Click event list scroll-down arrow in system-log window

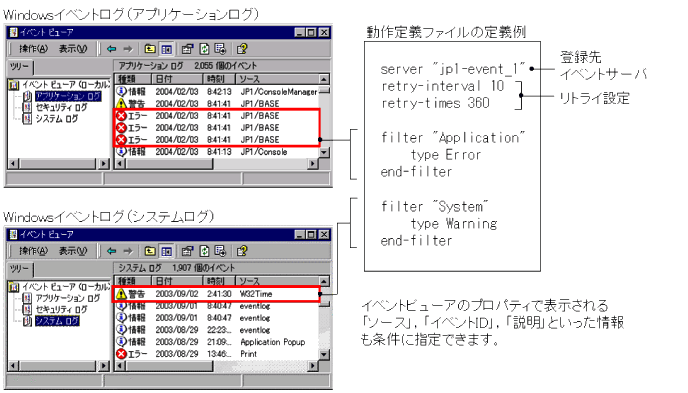324,354
